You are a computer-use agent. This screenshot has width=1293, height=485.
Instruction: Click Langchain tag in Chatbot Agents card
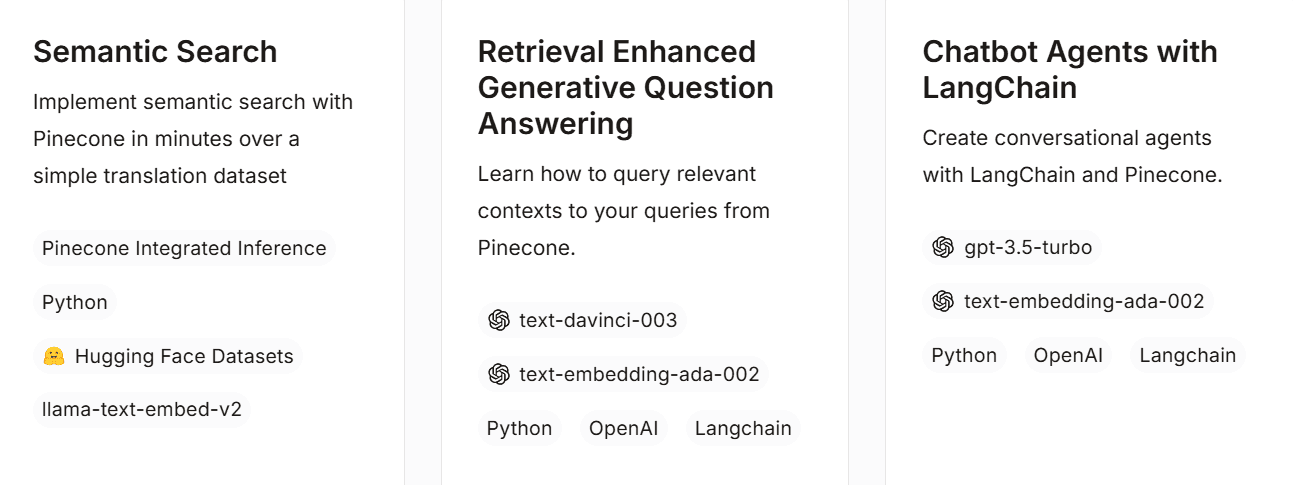point(1187,355)
